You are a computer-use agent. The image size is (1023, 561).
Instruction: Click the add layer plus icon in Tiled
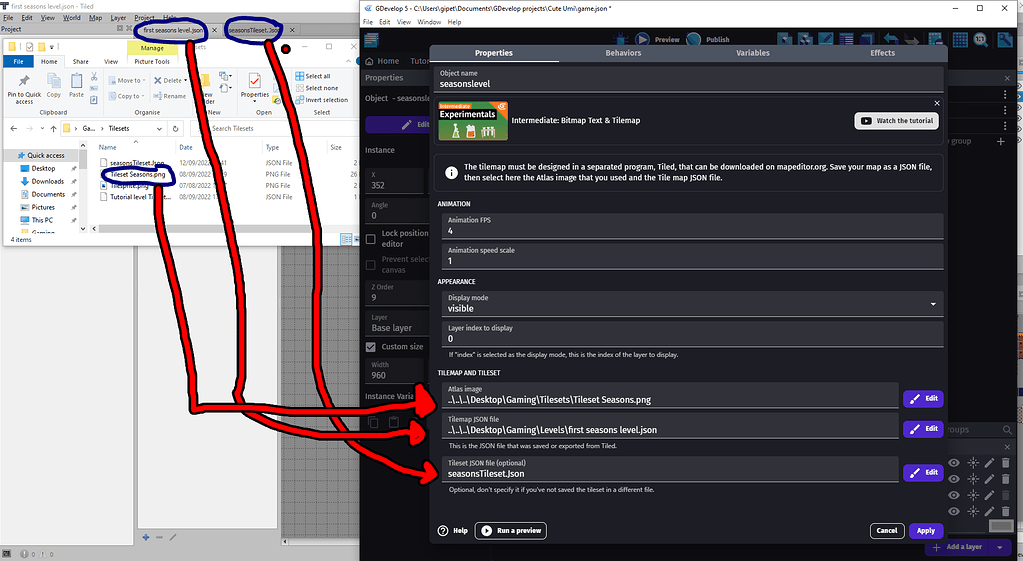[145, 537]
